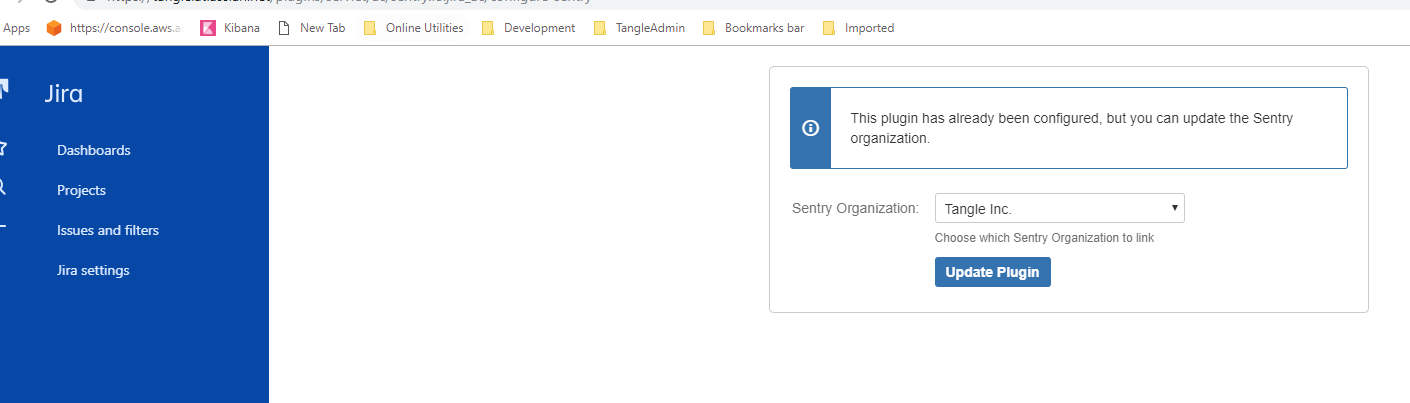Click the 'Choose which Sentry Organization to link' hint
This screenshot has width=1410, height=403.
(1044, 238)
